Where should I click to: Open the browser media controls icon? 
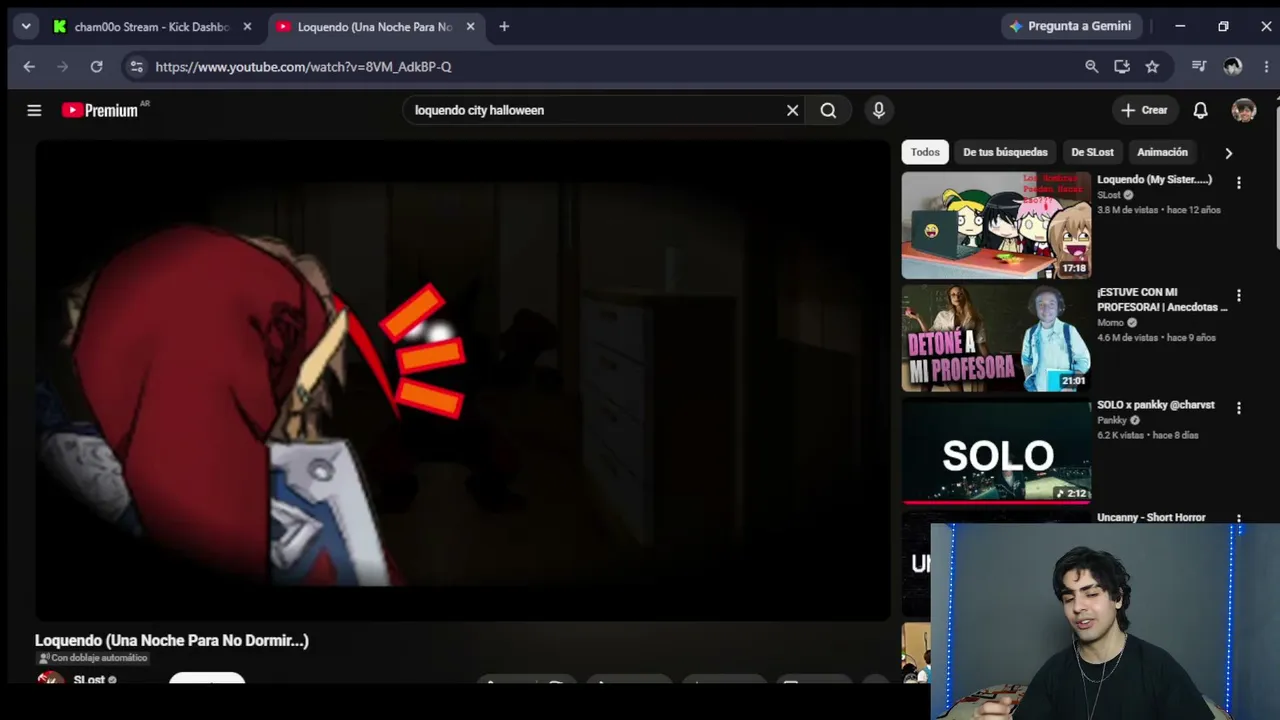(x=1199, y=66)
